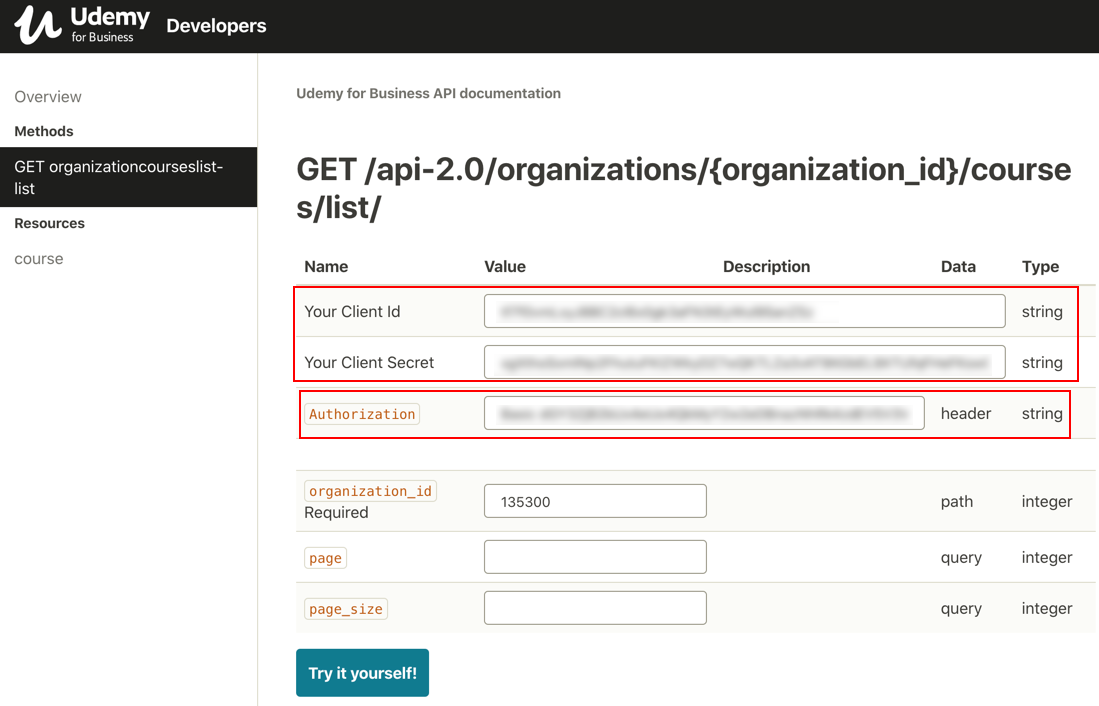Image resolution: width=1099 pixels, height=706 pixels.
Task: Click the integer type in organization_id row
Action: (x=1046, y=501)
